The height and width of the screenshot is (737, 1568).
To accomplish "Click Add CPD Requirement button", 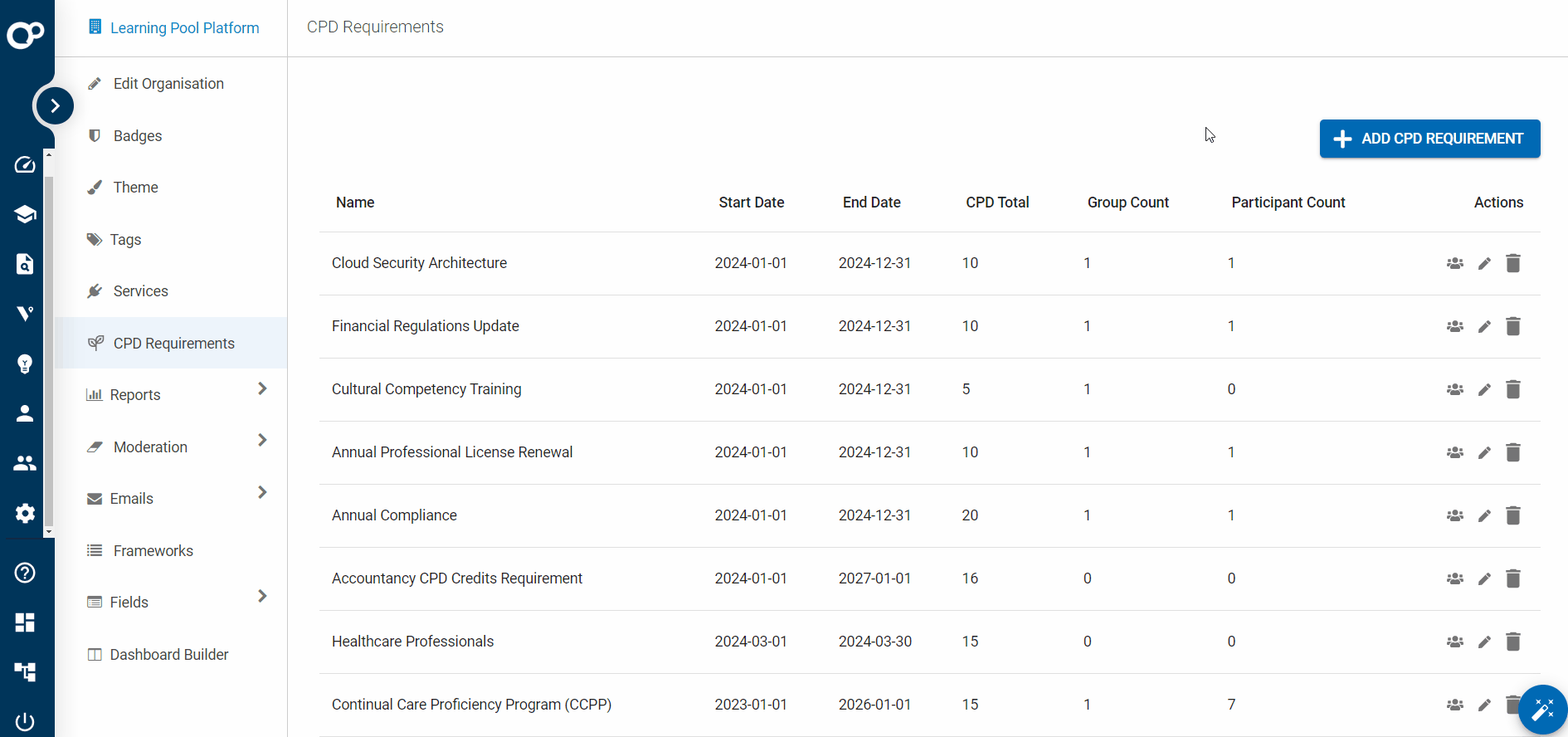I will click(1429, 139).
